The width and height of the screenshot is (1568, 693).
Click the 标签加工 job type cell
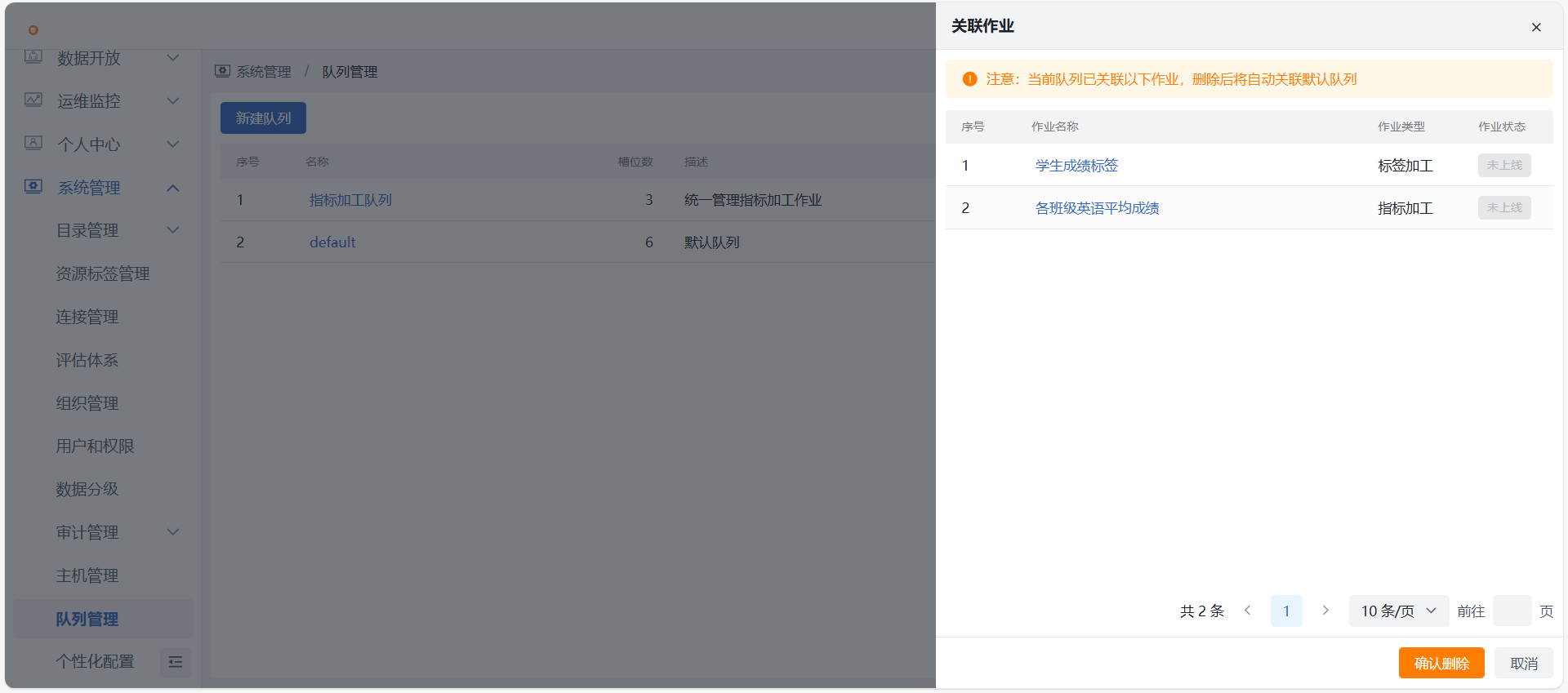click(x=1405, y=166)
